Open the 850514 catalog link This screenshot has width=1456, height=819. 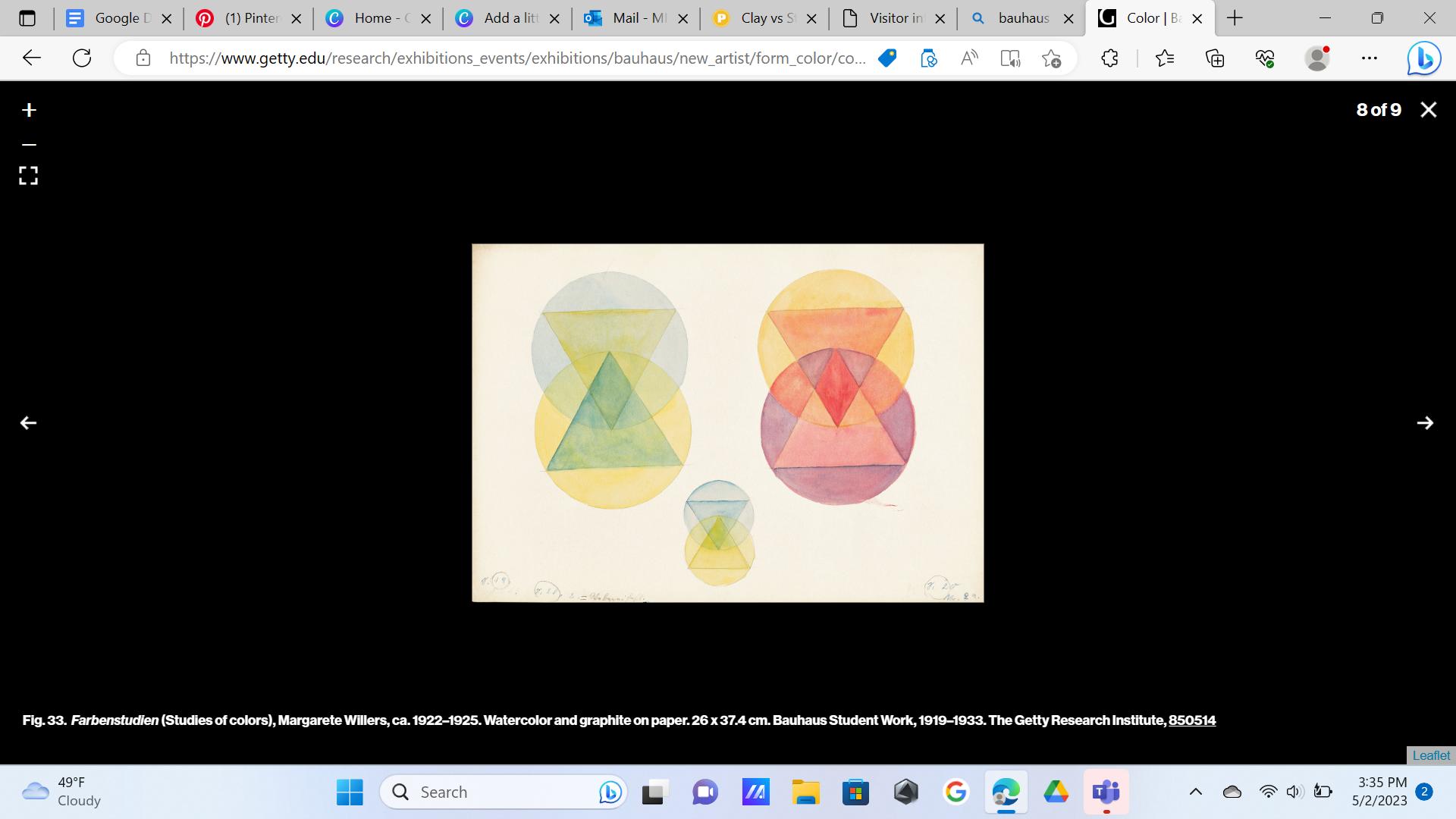click(1191, 720)
